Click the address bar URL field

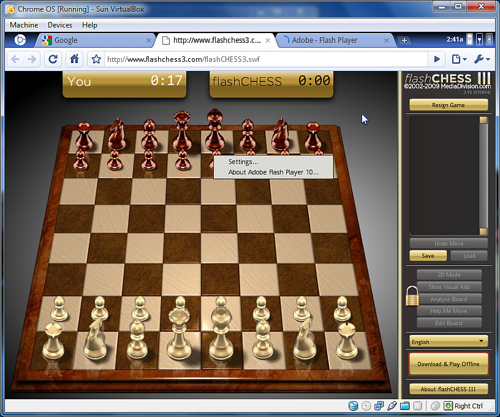(266, 59)
